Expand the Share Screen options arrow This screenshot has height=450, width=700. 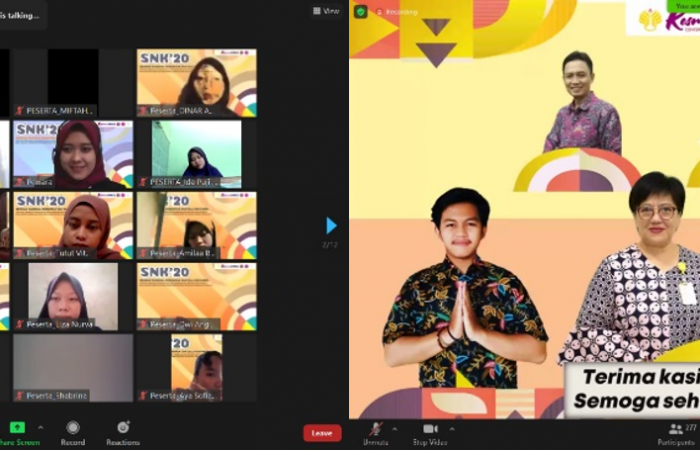pos(39,428)
